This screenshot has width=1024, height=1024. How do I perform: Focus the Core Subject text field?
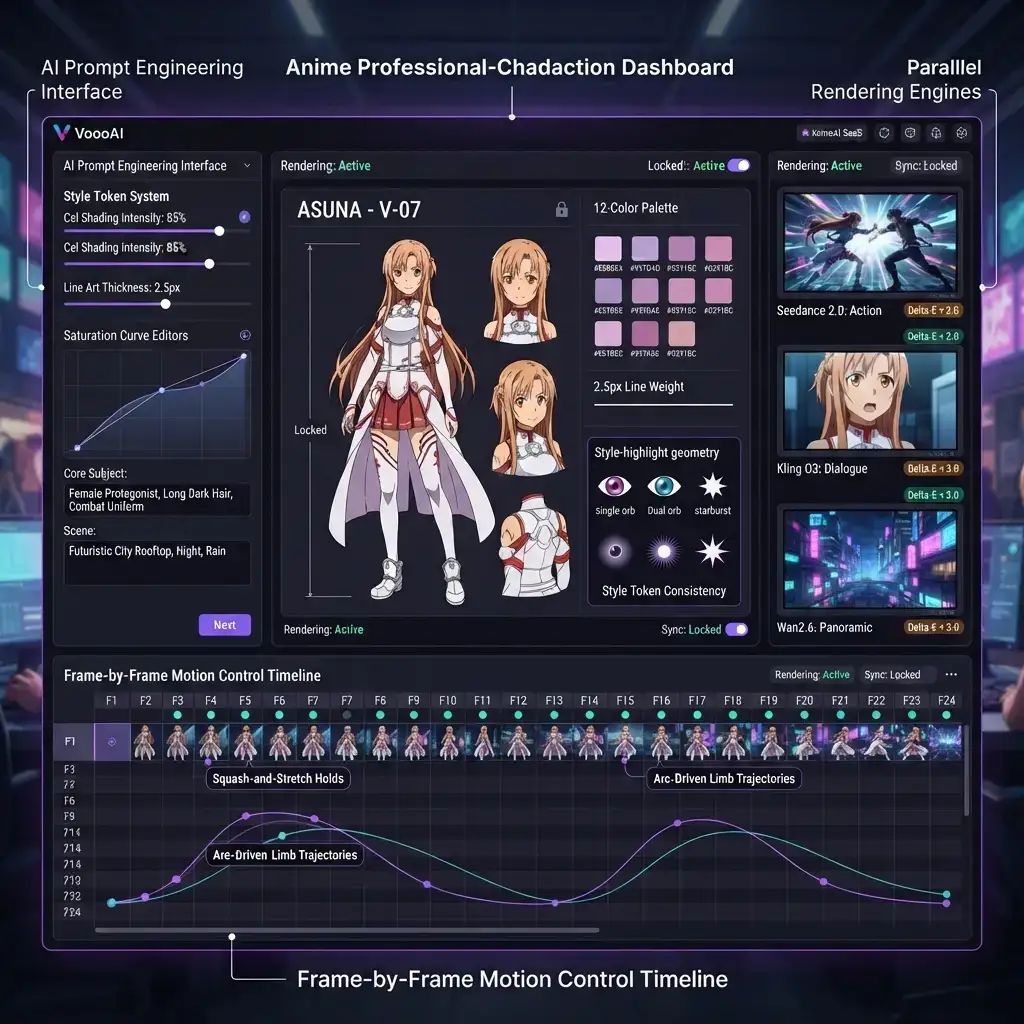tap(157, 500)
